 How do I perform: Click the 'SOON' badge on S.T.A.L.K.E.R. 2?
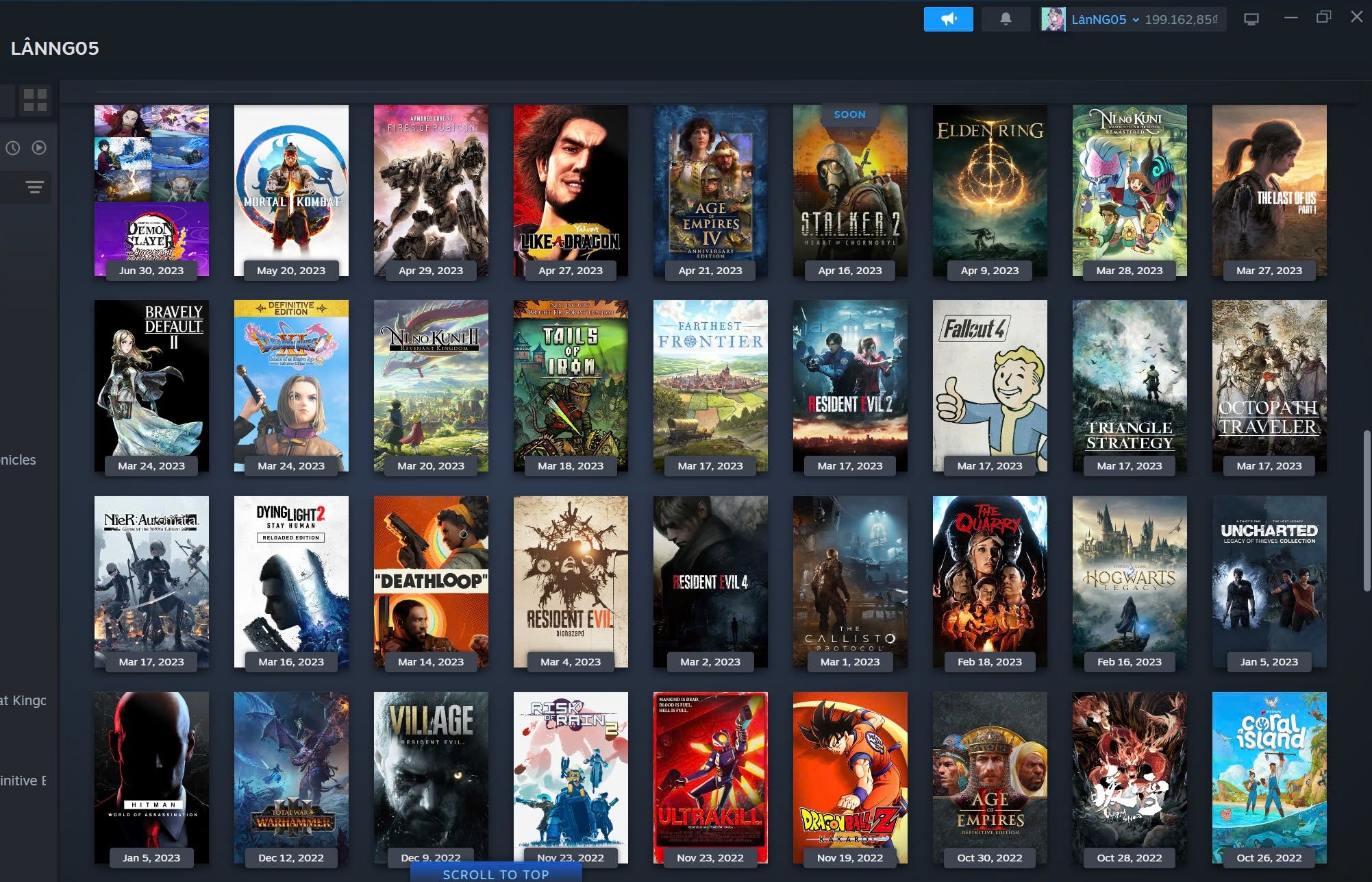coord(850,114)
